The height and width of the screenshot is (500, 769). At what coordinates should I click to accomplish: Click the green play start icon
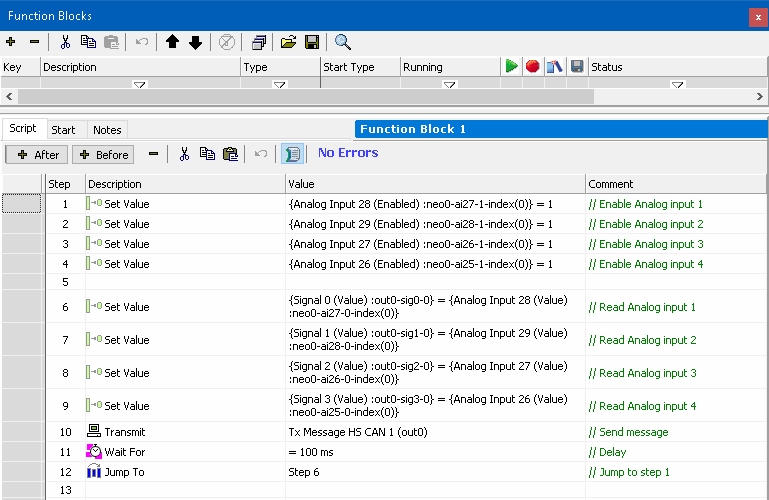pyautogui.click(x=512, y=67)
